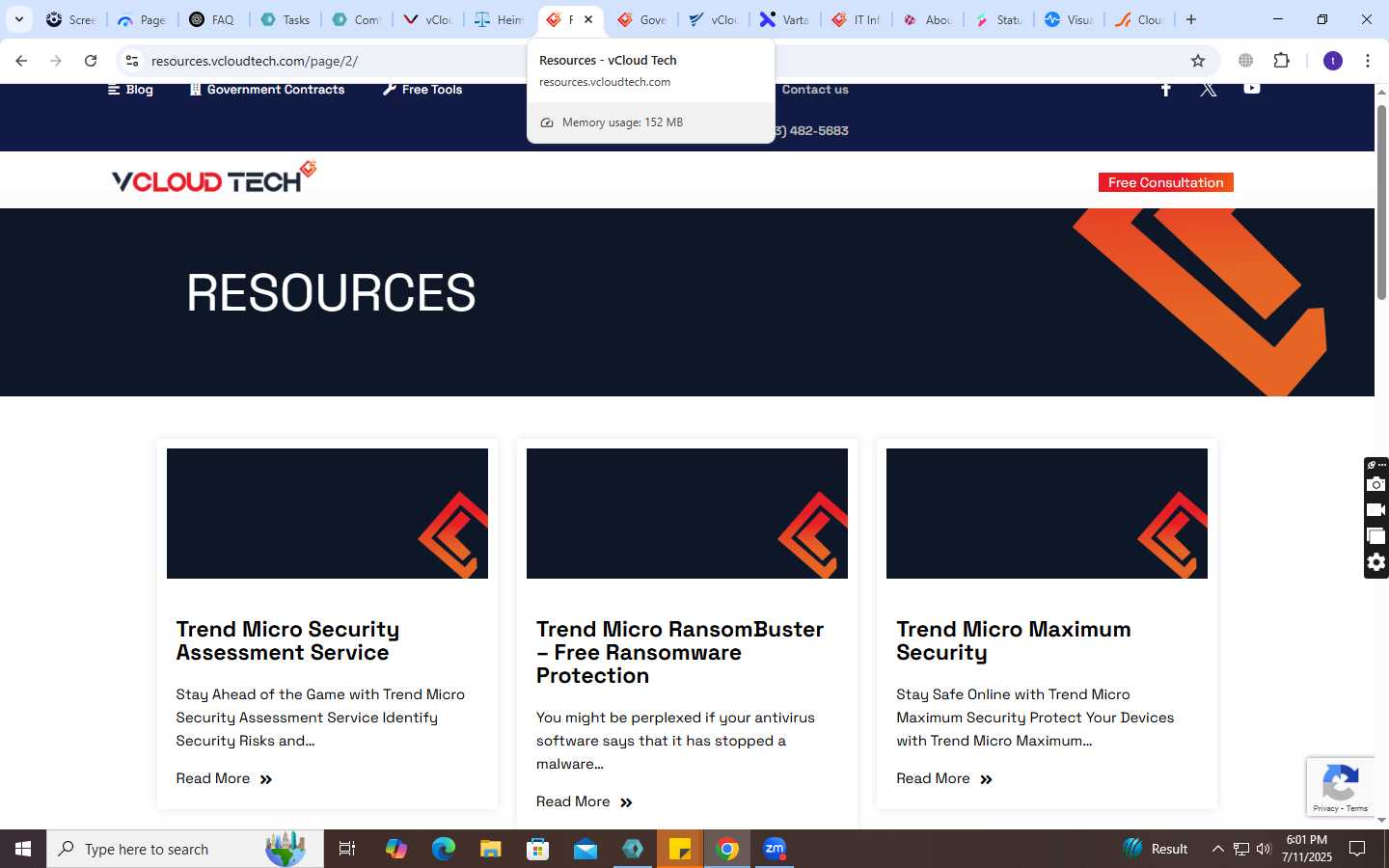Go forward to next page
This screenshot has height=868, width=1389.
(x=56, y=61)
